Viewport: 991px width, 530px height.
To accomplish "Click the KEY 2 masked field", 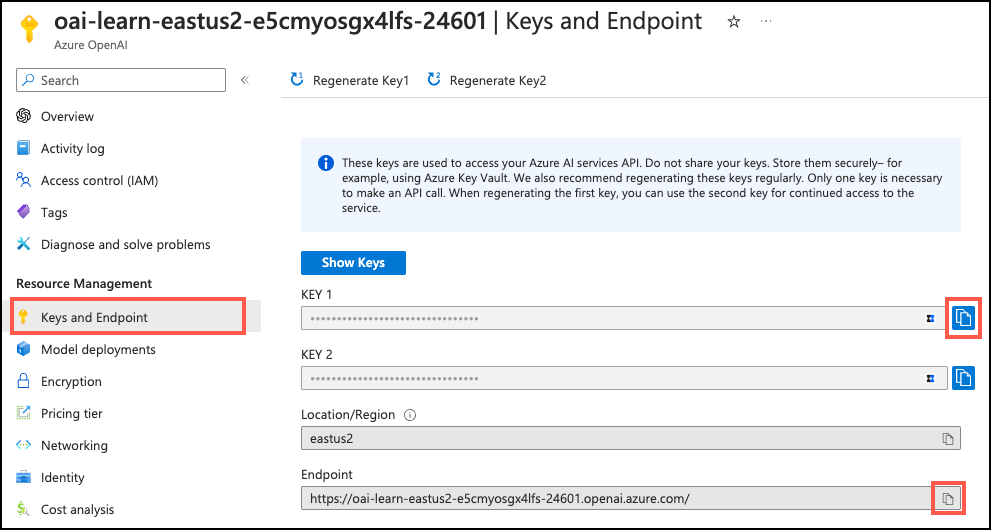I will (x=624, y=378).
